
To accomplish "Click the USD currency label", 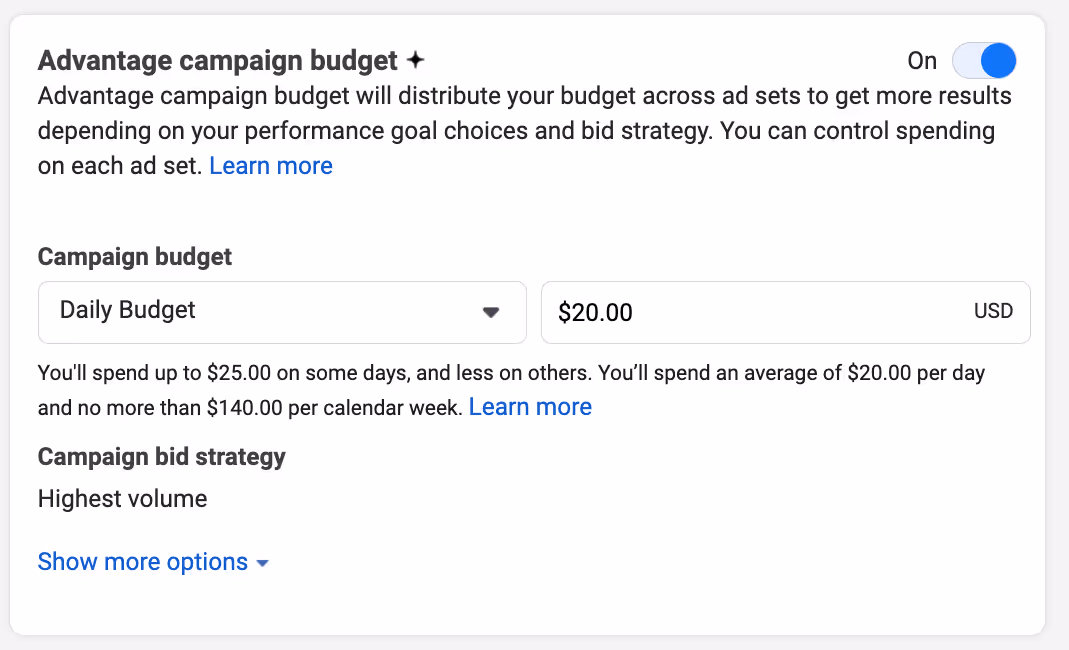I will pyautogui.click(x=993, y=311).
